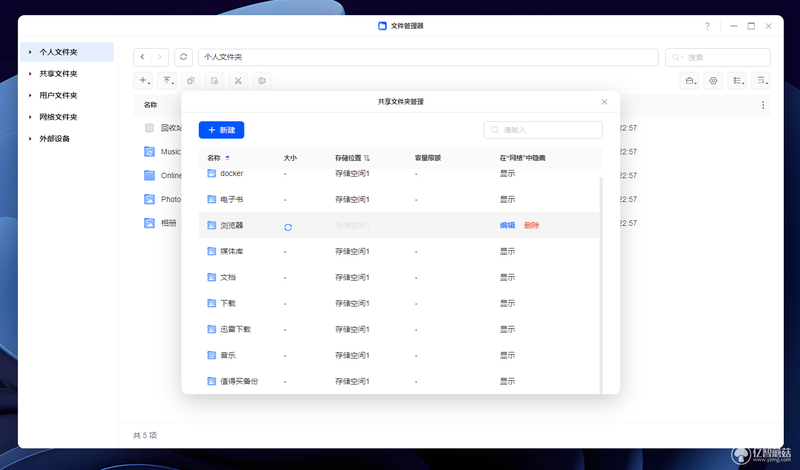Open the list view mode dropdown

(737, 81)
